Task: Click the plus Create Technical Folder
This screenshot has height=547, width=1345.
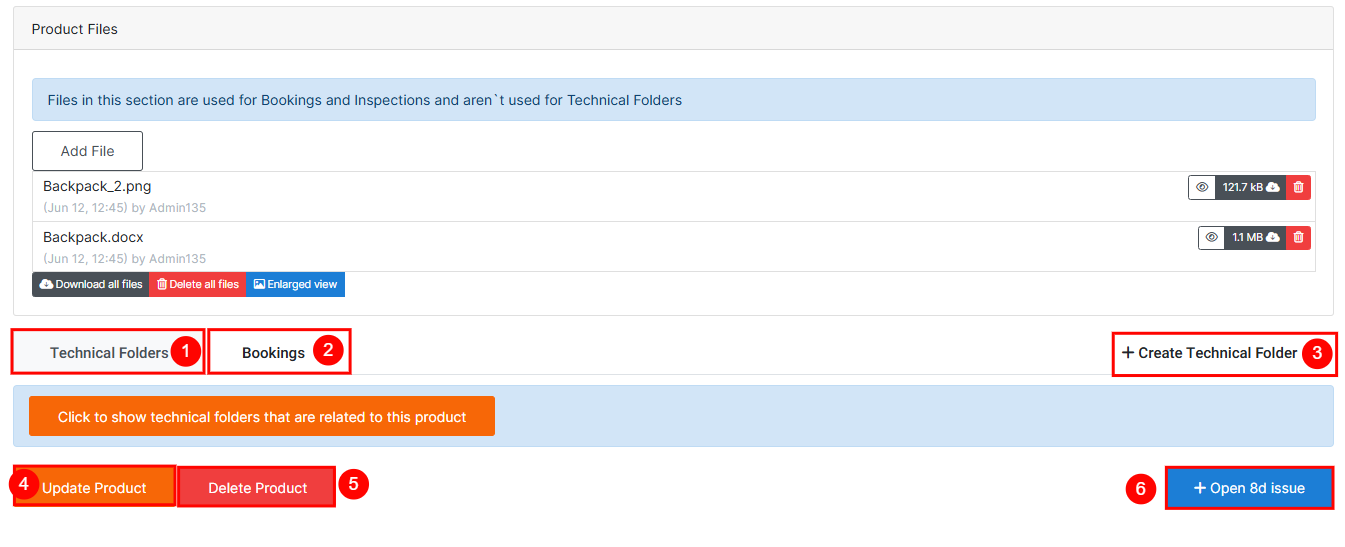Action: pyautogui.click(x=1209, y=353)
